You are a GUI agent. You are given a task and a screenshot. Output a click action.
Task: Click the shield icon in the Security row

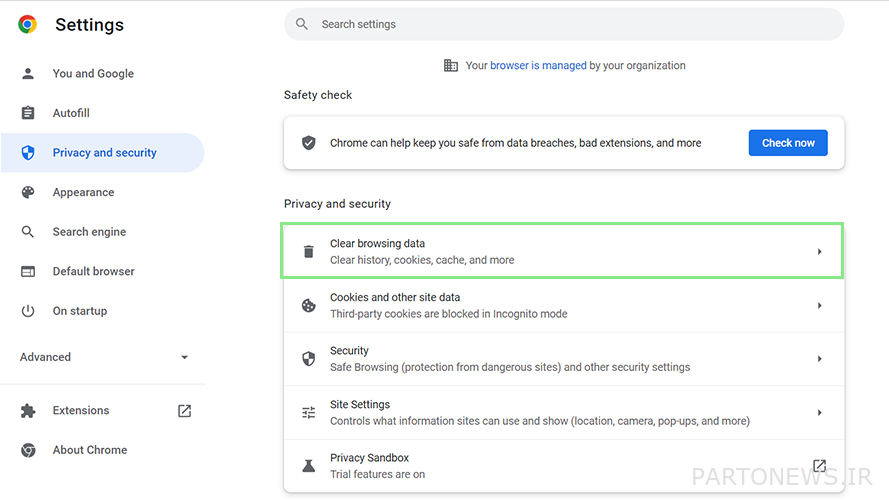308,359
